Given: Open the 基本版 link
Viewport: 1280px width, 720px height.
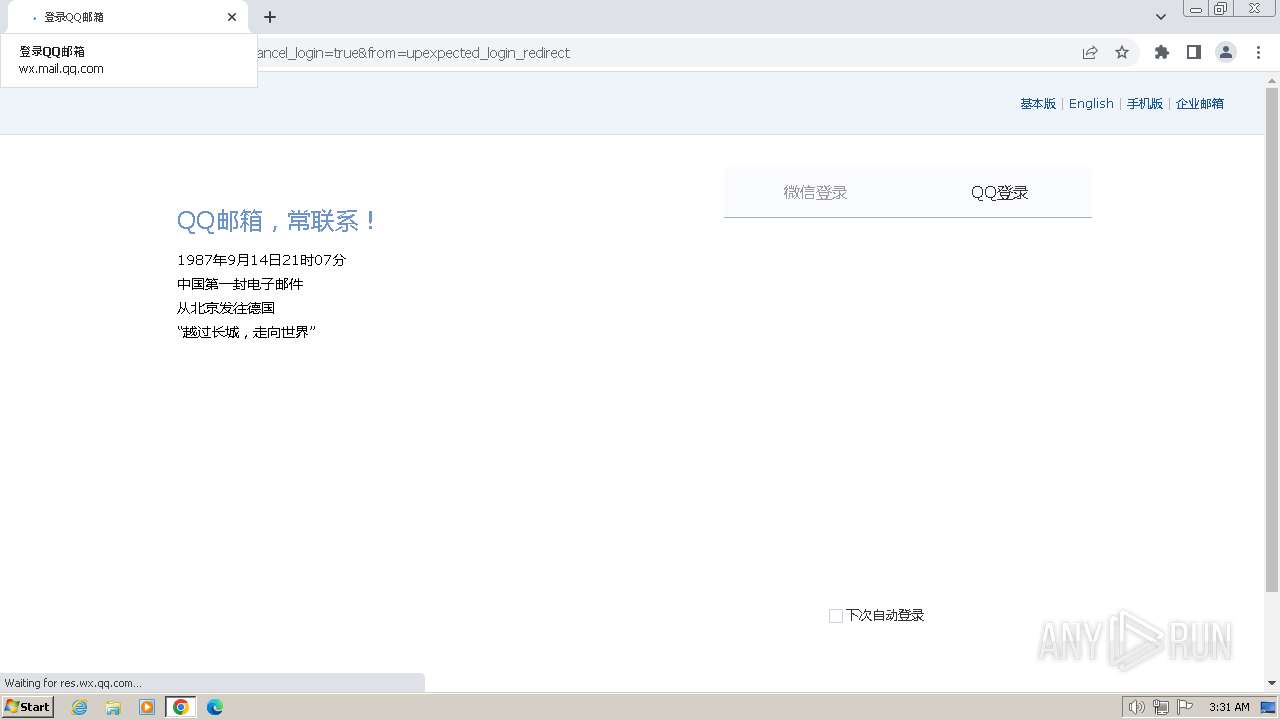Looking at the screenshot, I should pos(1038,104).
